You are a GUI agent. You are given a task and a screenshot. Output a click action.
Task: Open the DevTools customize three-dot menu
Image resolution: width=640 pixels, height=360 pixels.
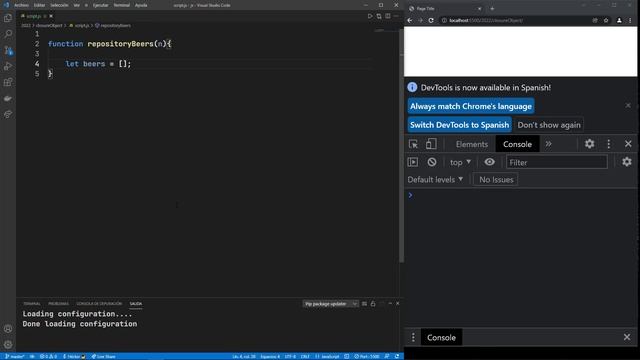609,144
